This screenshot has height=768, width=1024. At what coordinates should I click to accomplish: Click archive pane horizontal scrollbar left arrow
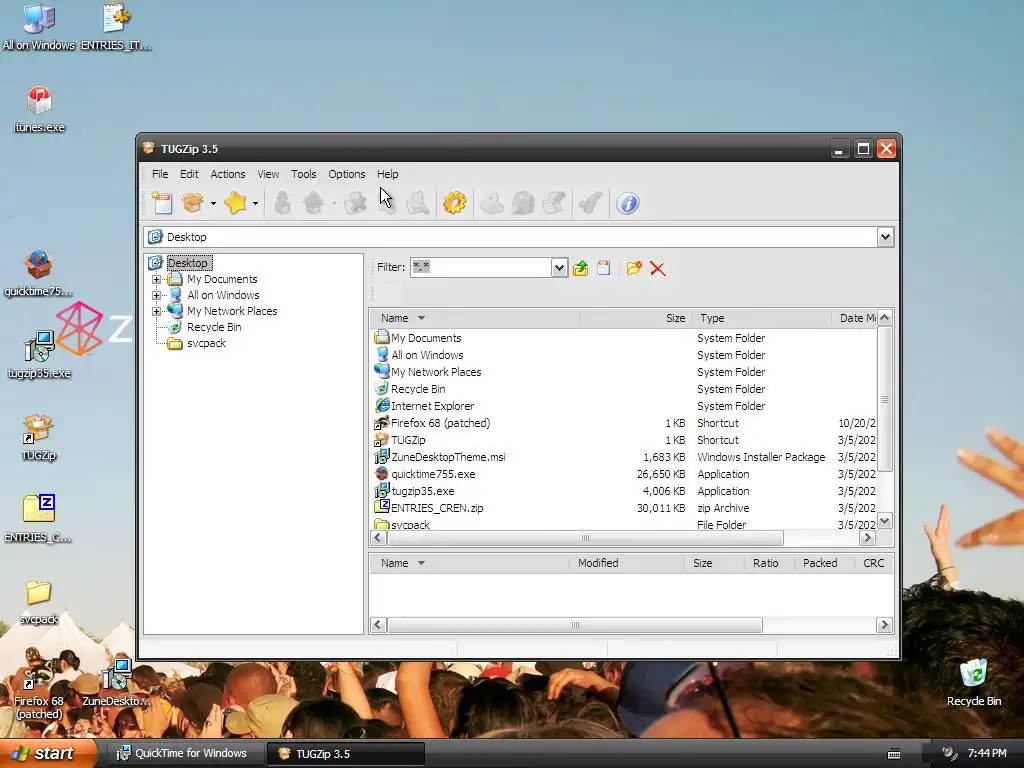[377, 625]
